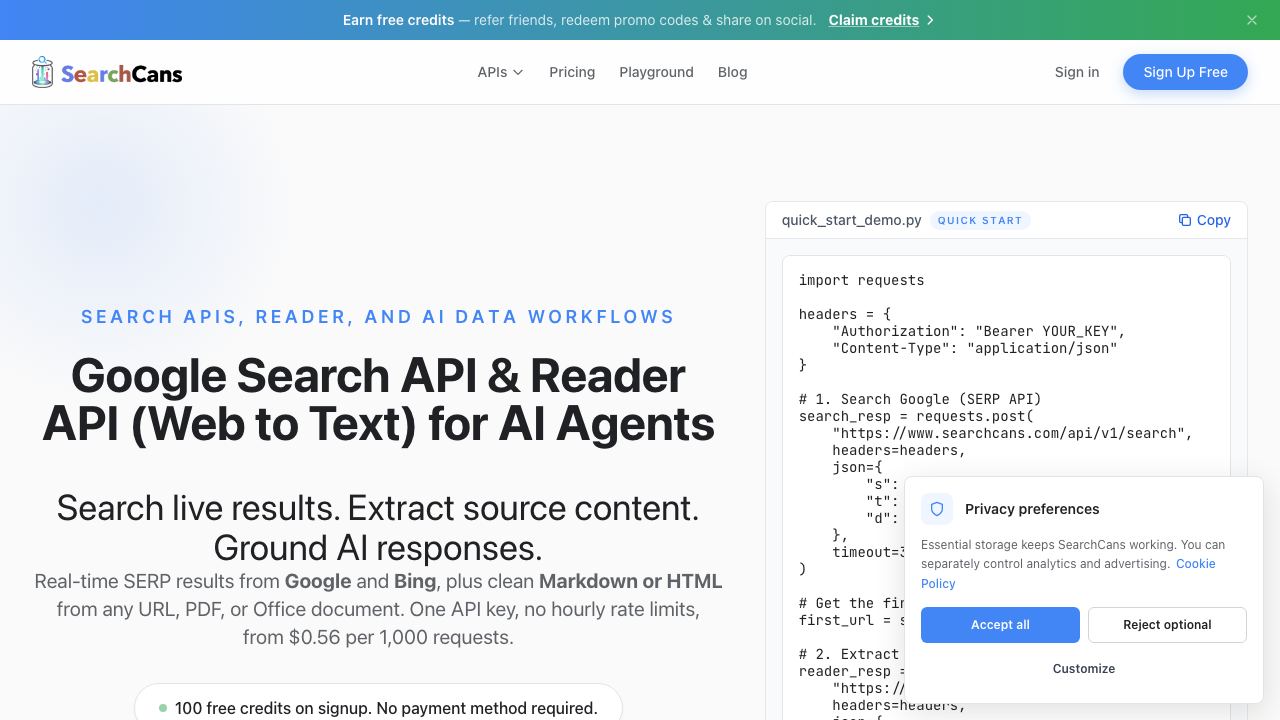Click the Content-Type application/json code line

(975, 348)
